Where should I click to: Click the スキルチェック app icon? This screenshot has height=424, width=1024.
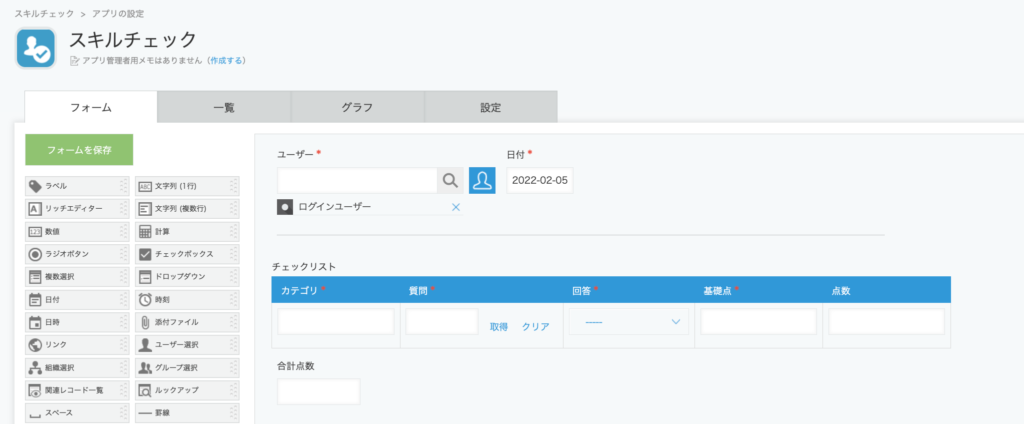click(36, 48)
